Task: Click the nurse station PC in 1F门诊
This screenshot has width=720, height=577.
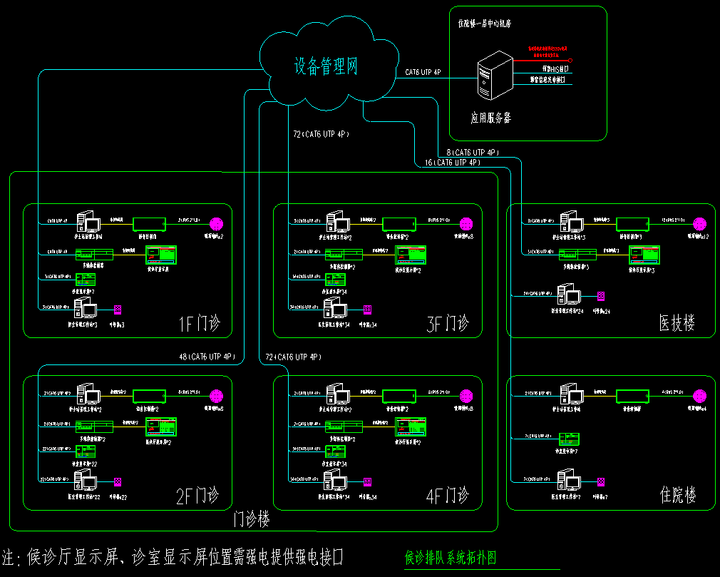Action: (89, 222)
